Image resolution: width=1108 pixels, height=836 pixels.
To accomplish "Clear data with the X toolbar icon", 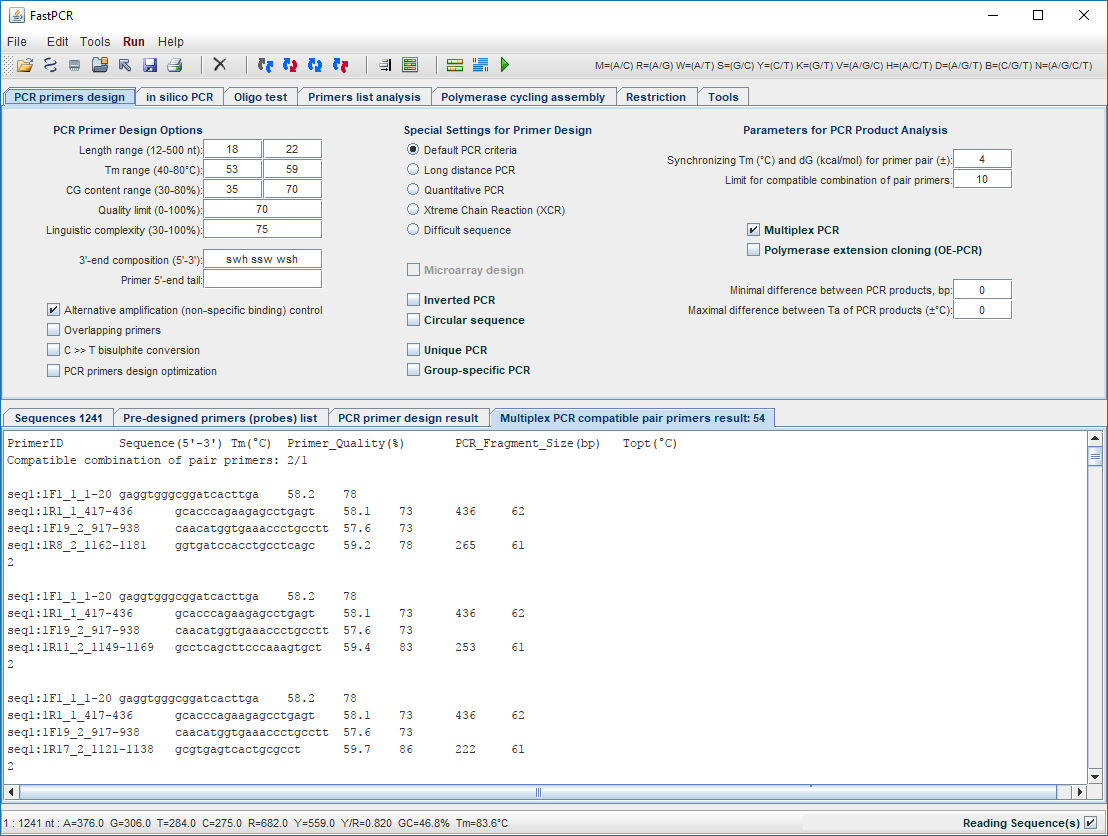I will point(219,64).
